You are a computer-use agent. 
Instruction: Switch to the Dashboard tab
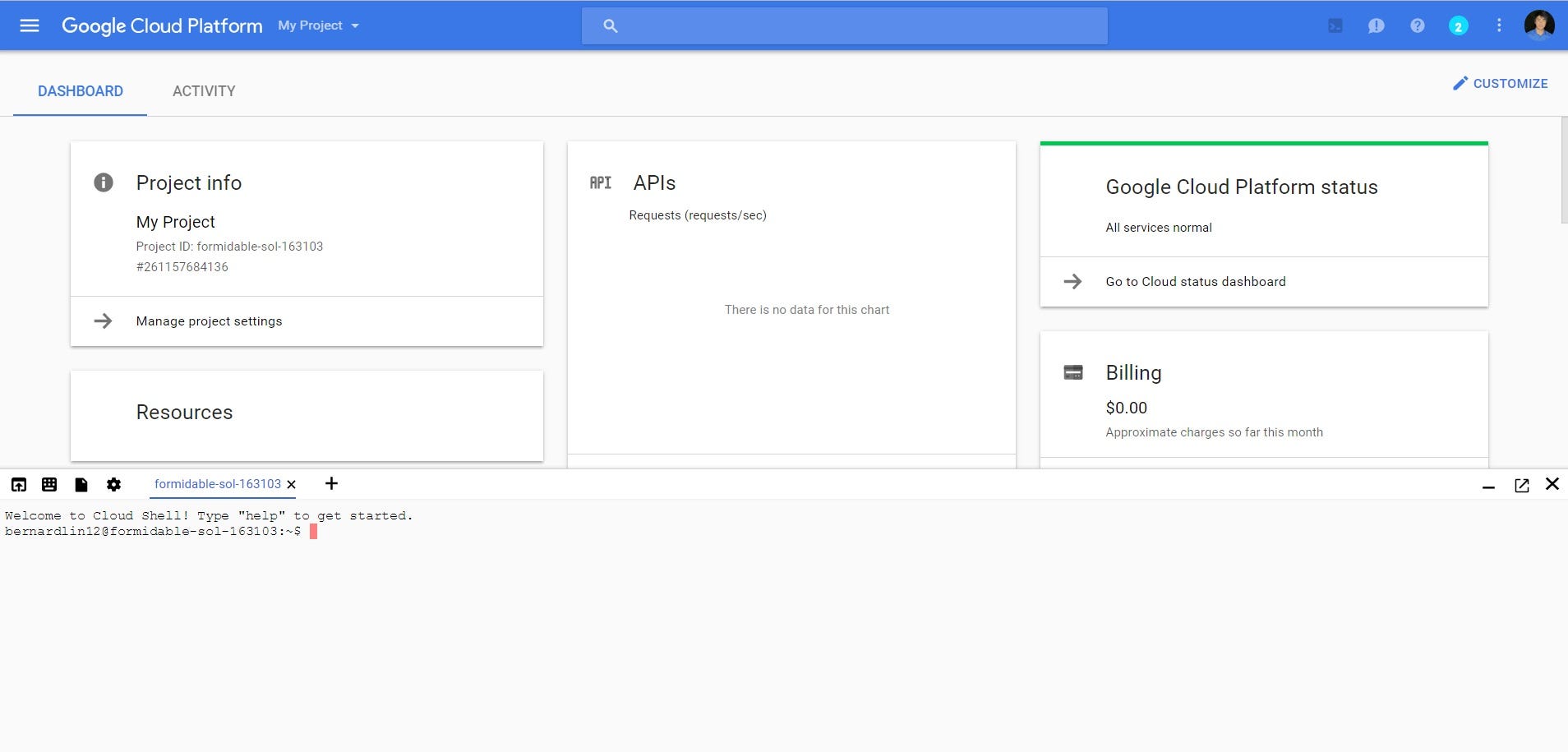(x=81, y=91)
